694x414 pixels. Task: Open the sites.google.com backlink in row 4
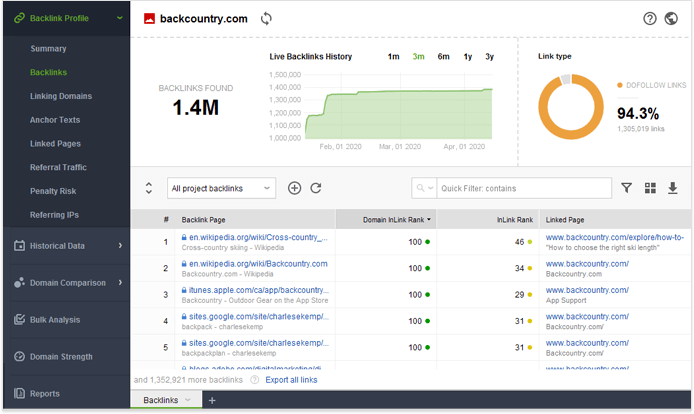pos(258,317)
